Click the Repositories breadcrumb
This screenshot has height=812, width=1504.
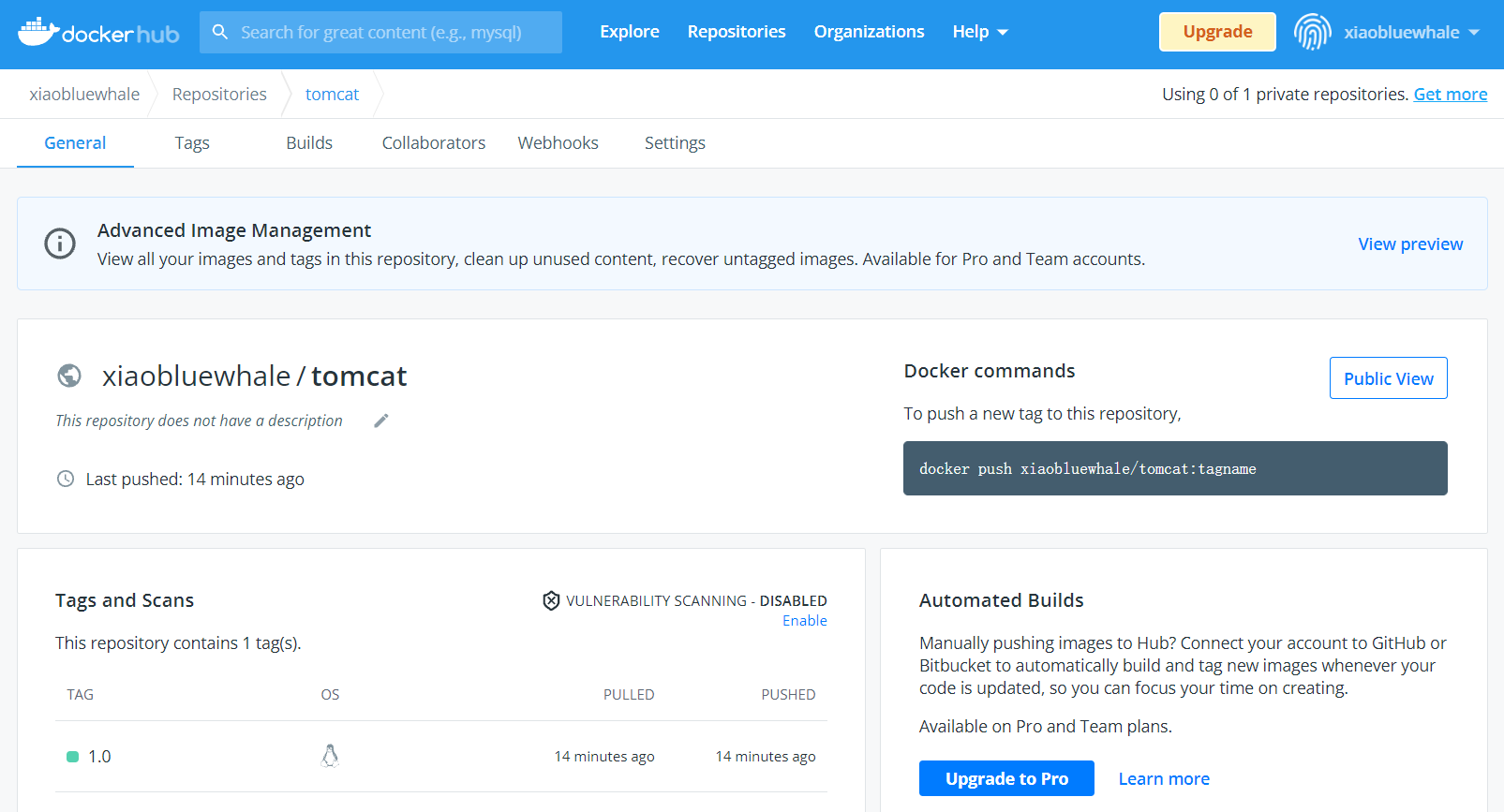[x=219, y=95]
